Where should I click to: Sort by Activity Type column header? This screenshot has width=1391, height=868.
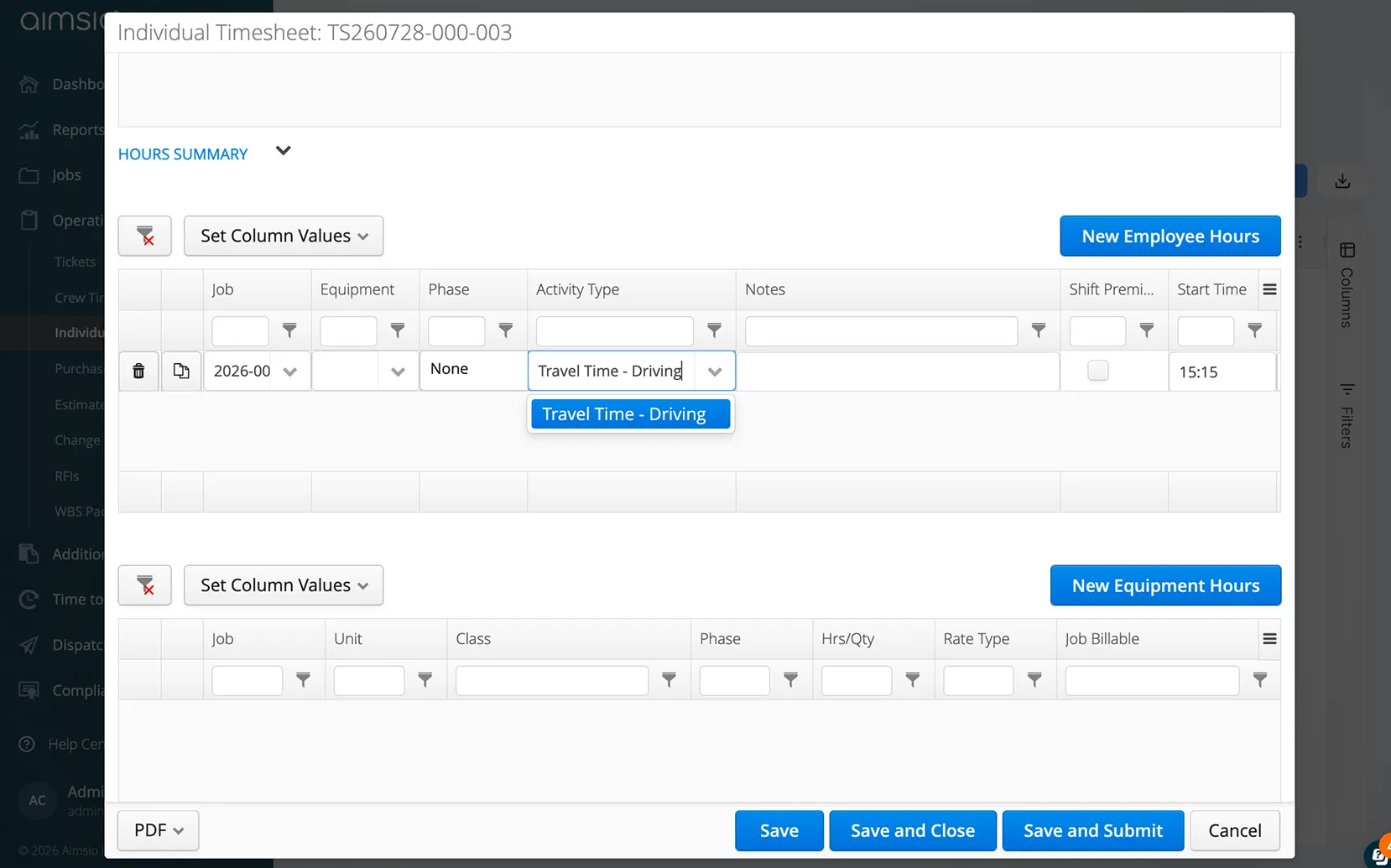578,289
